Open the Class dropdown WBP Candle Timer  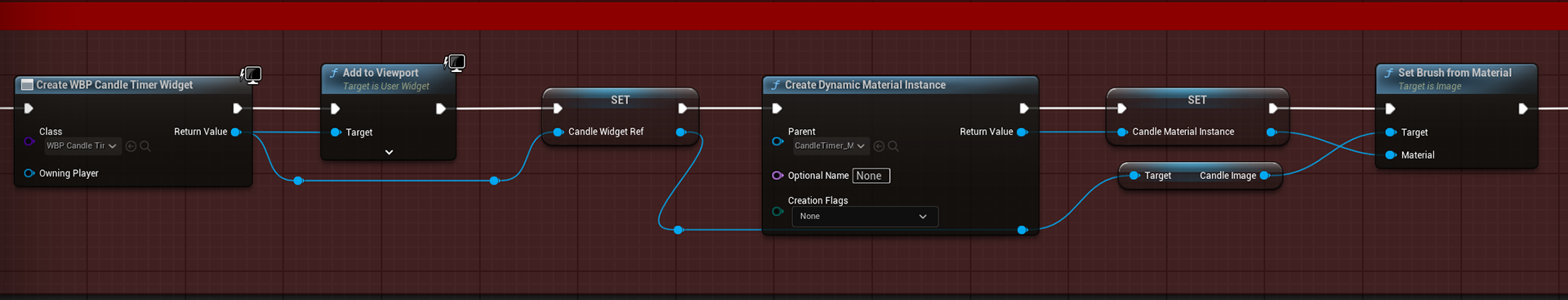[x=82, y=146]
